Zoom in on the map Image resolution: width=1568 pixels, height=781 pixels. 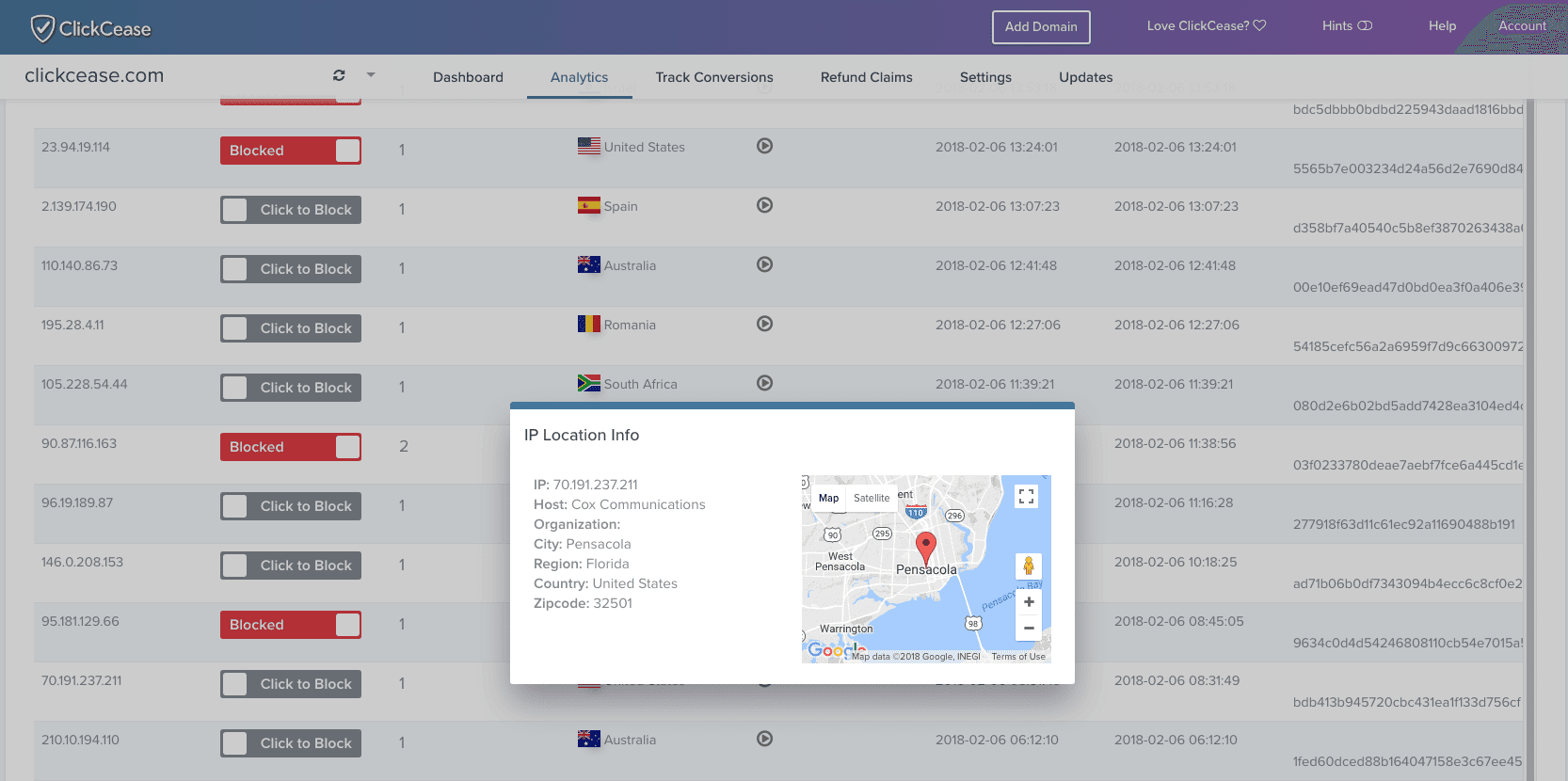1029,602
